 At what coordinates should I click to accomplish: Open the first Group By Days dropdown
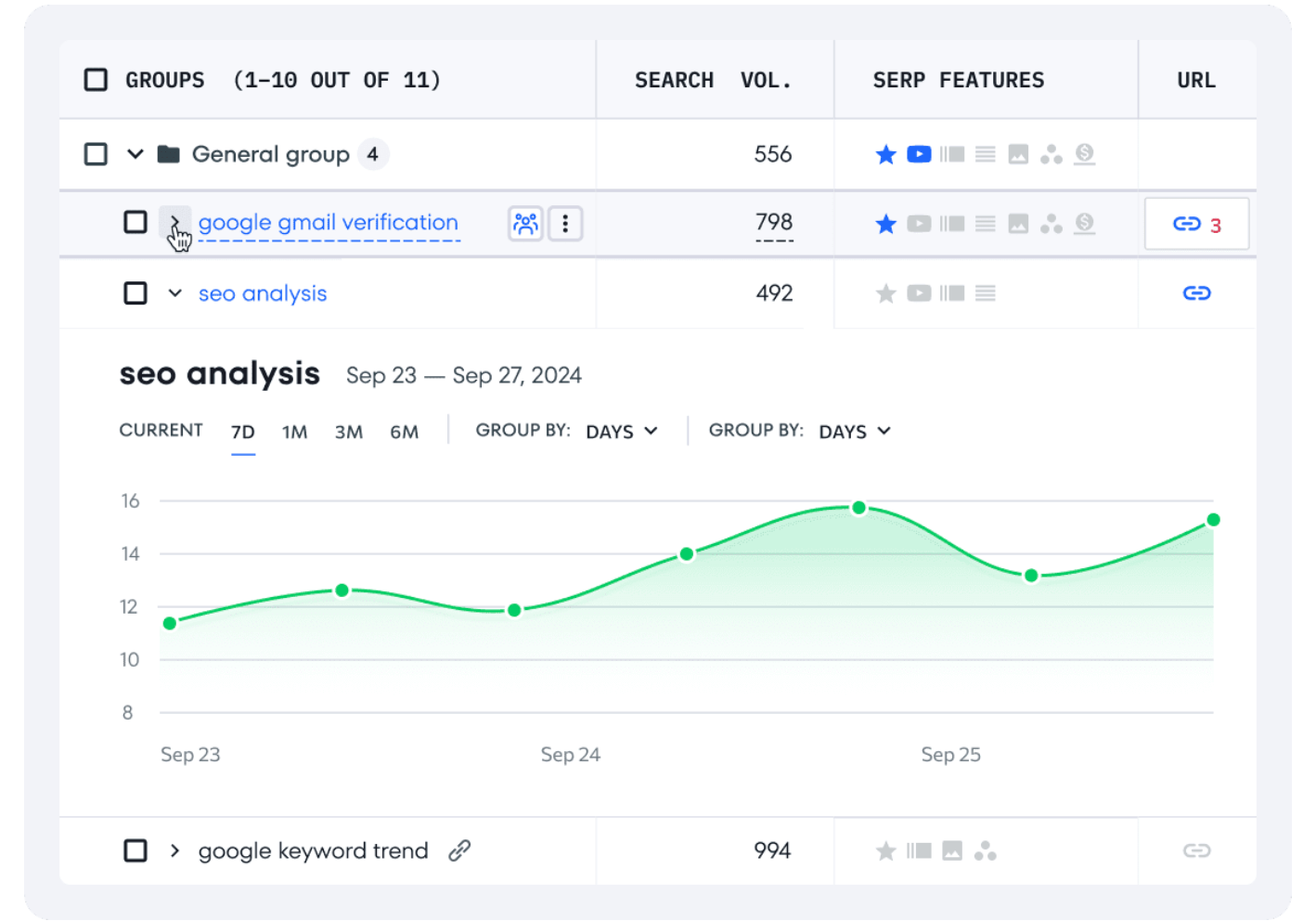(621, 432)
